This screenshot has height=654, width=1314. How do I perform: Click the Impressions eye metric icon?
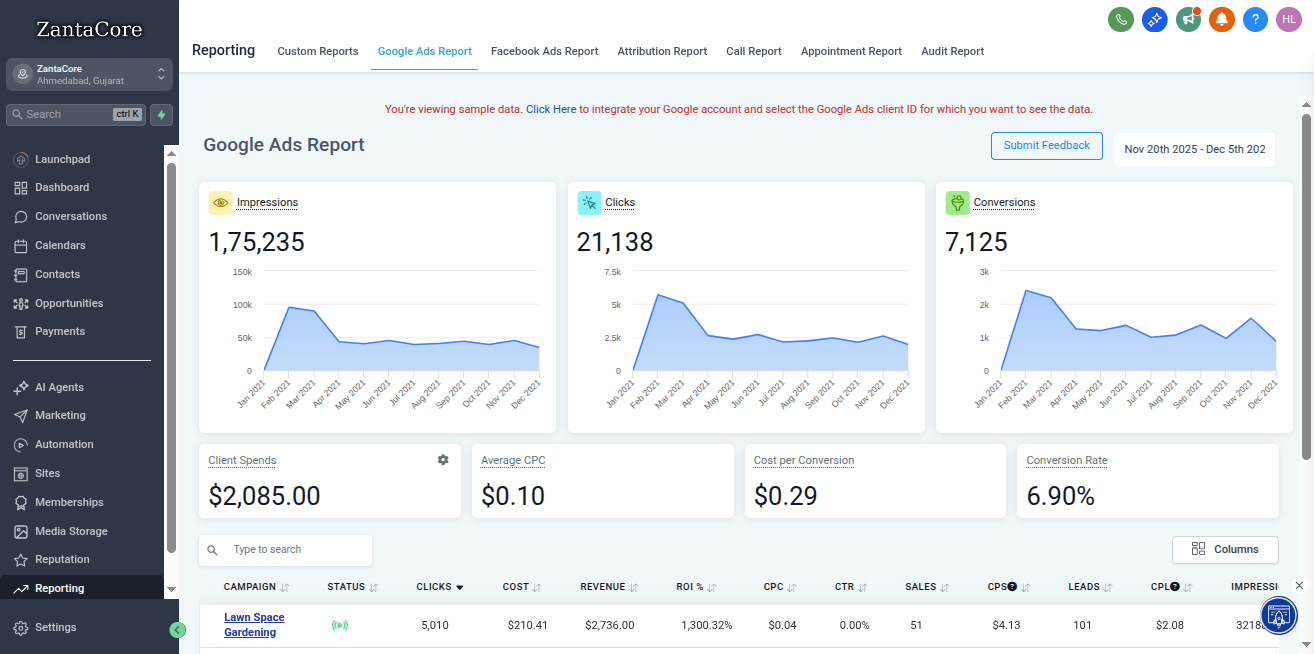[220, 202]
